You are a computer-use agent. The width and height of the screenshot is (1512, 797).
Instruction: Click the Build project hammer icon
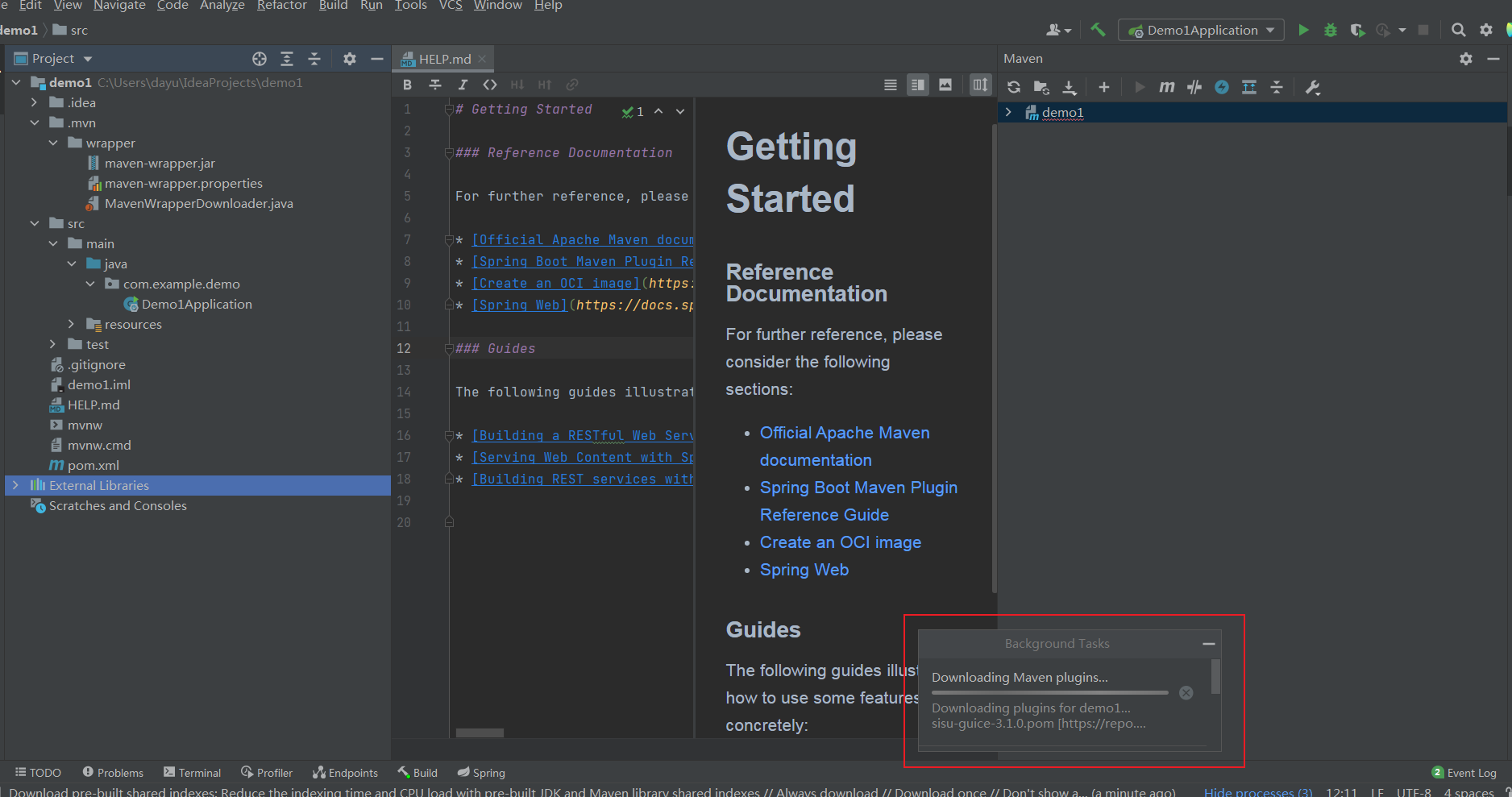[1098, 30]
